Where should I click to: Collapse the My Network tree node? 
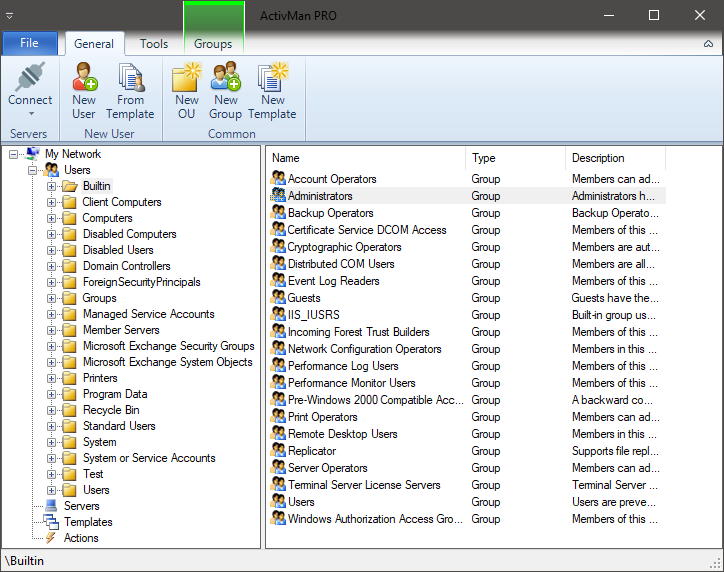coord(13,154)
